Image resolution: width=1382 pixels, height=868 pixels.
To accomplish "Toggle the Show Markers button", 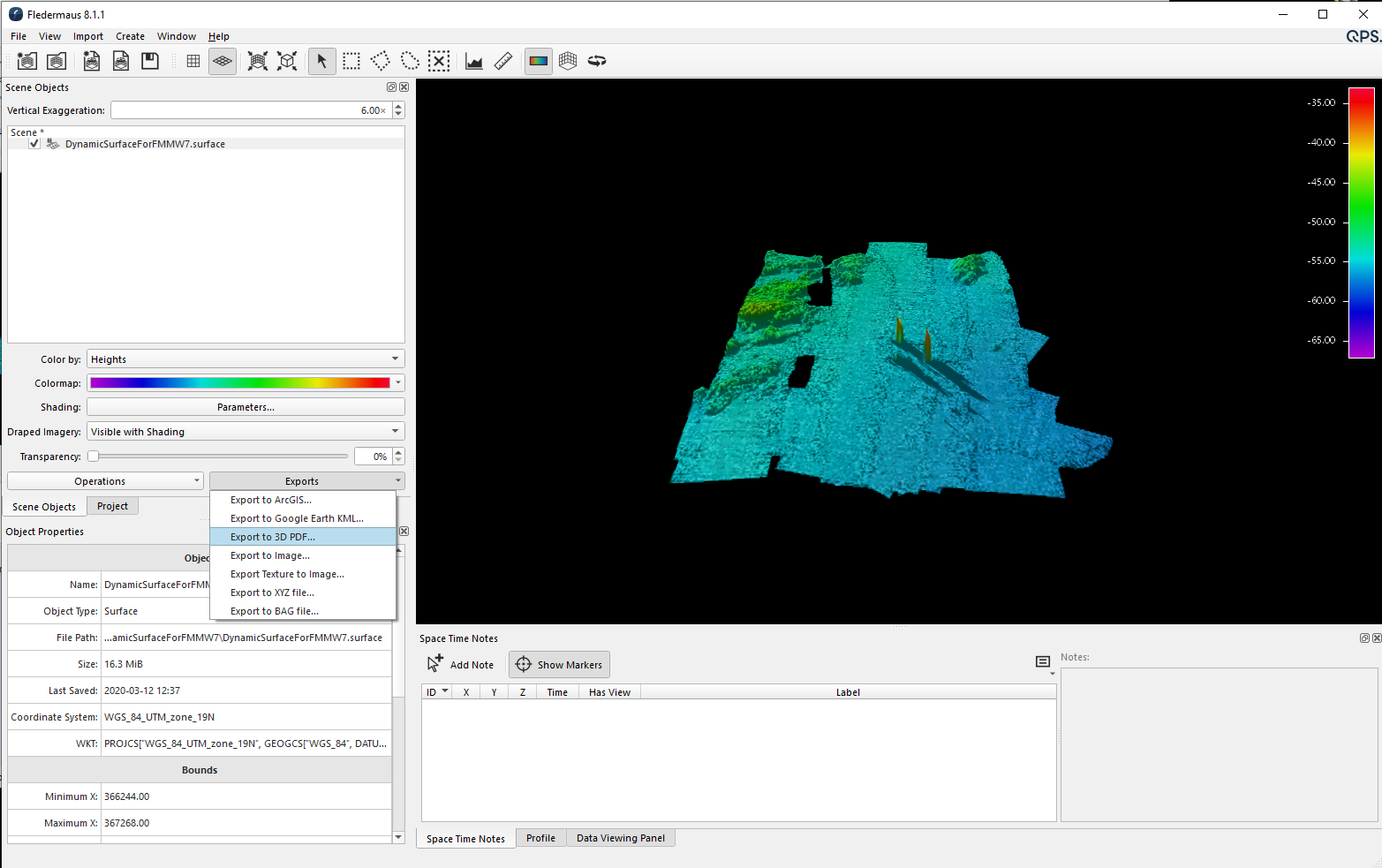I will [559, 665].
